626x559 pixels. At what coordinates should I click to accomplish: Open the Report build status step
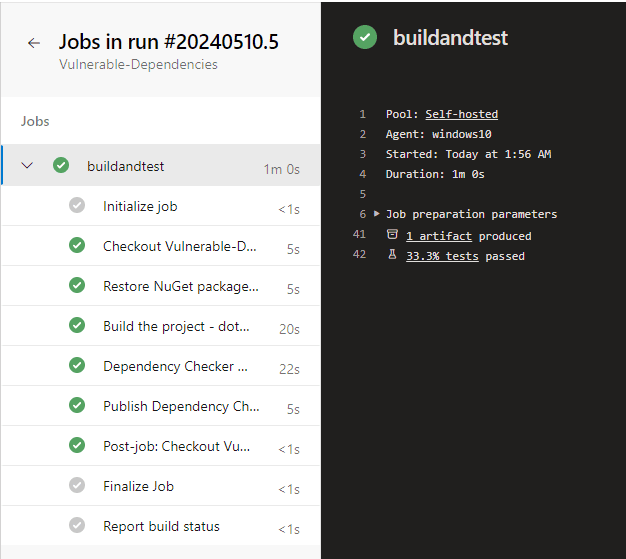pyautogui.click(x=161, y=526)
